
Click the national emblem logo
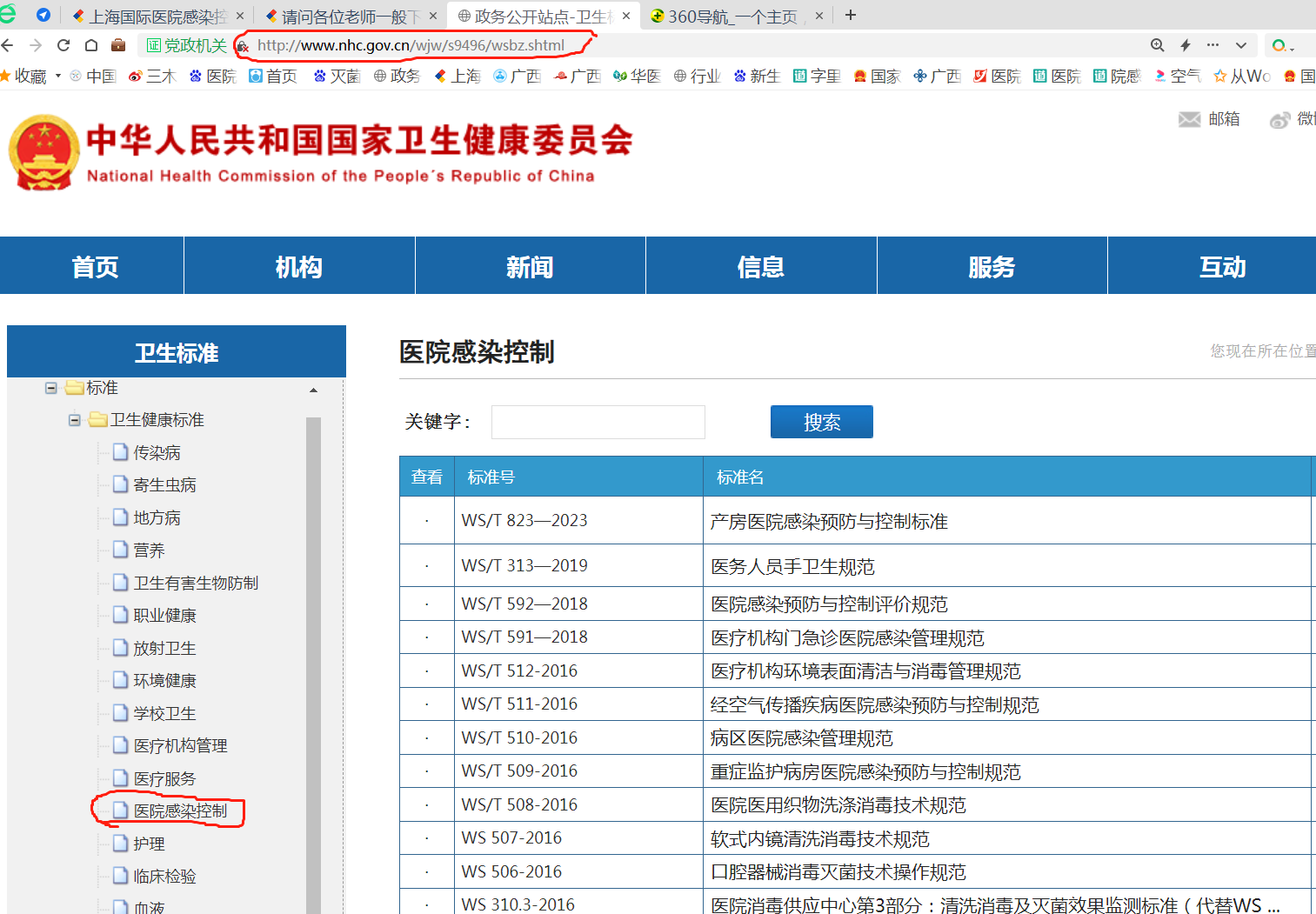point(43,153)
